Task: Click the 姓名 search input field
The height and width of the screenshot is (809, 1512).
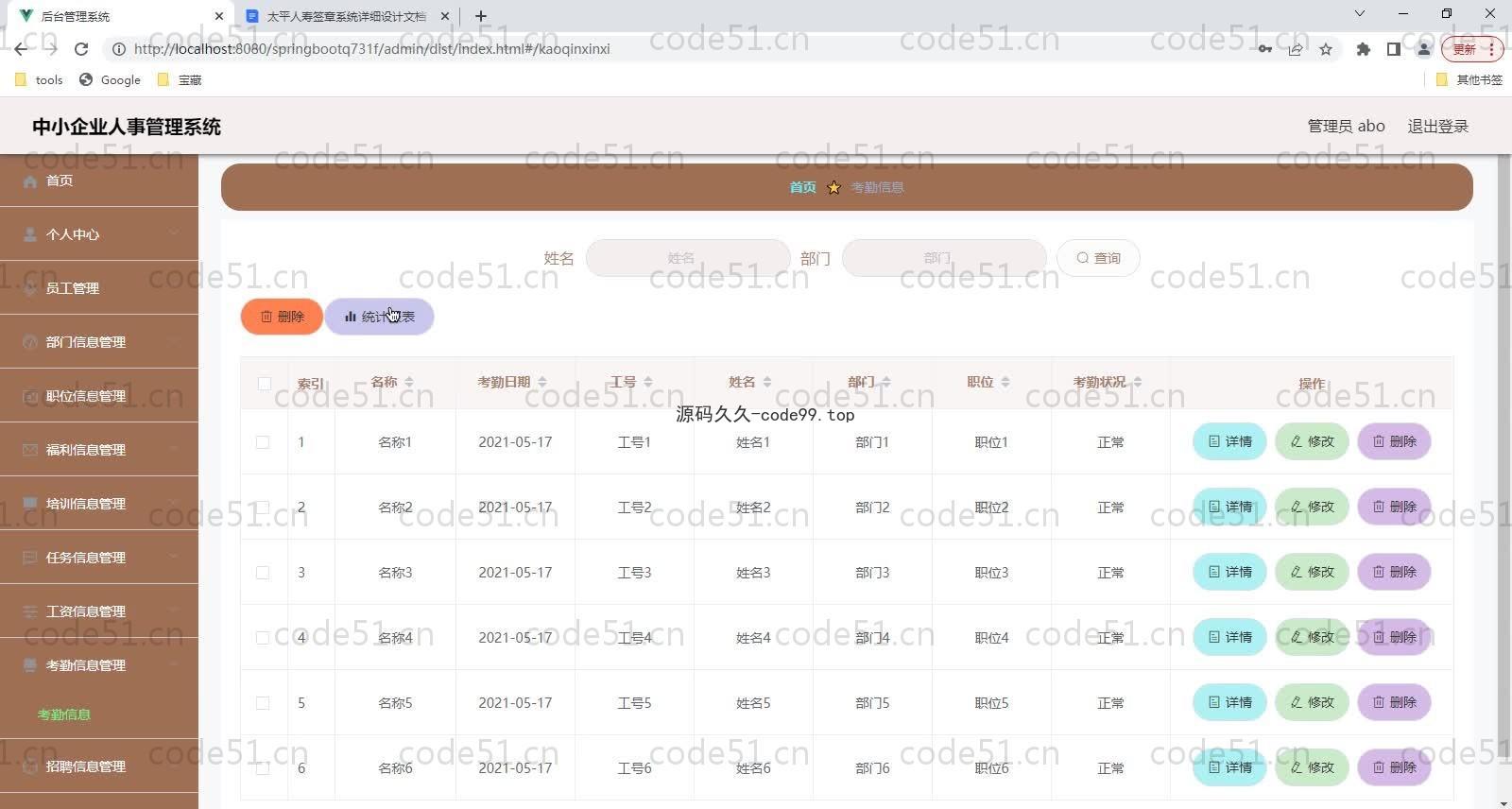Action: click(688, 258)
